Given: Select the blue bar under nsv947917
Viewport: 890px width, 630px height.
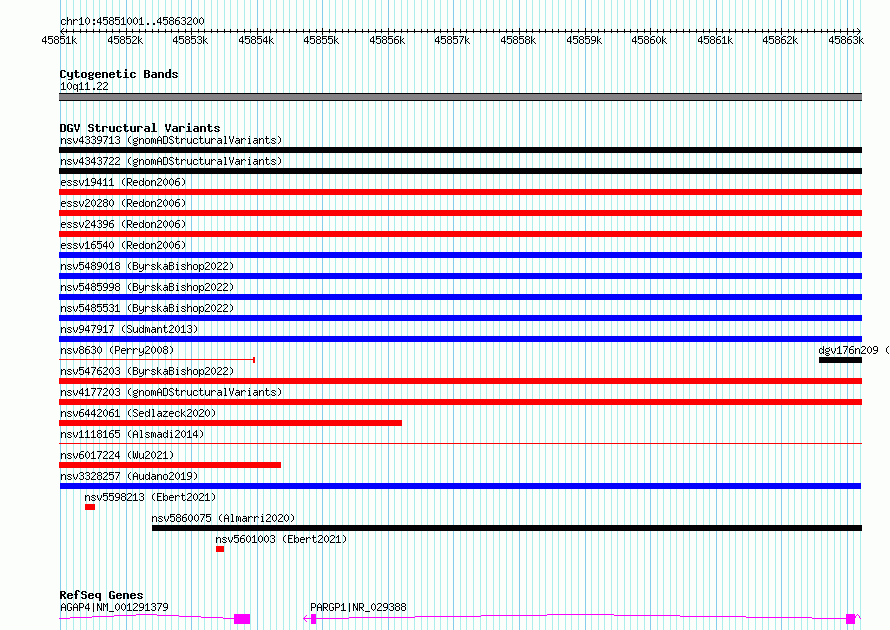Looking at the screenshot, I should tap(460, 339).
